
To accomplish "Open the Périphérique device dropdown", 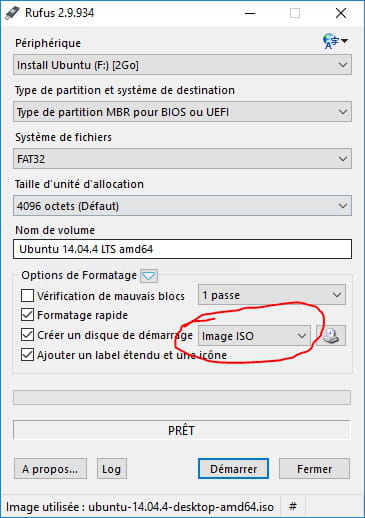I will coord(182,65).
